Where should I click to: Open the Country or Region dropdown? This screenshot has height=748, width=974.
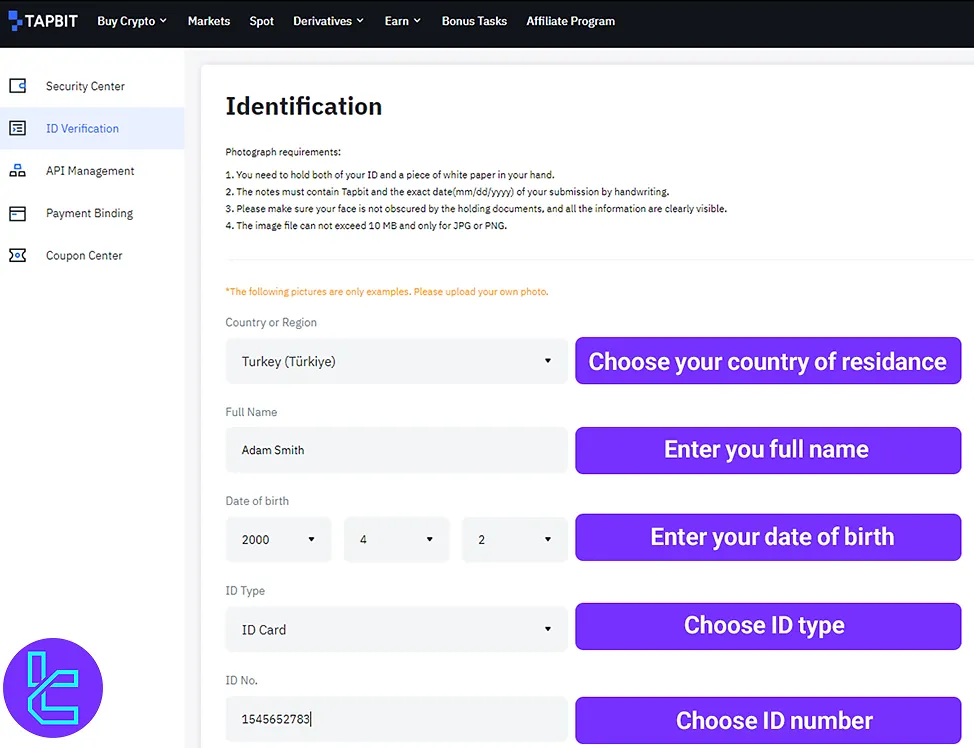tap(396, 361)
